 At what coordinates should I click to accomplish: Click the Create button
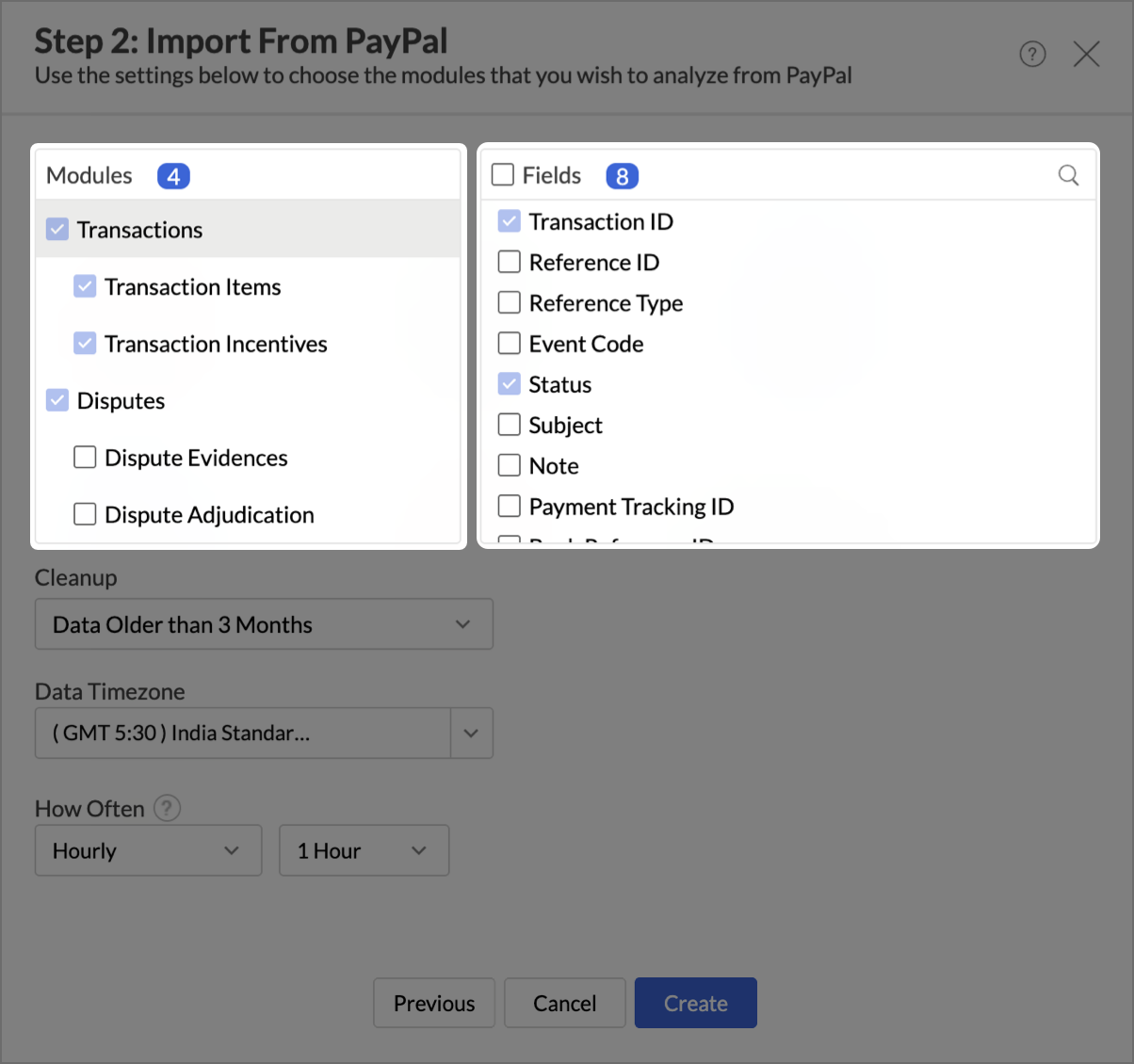[695, 1003]
